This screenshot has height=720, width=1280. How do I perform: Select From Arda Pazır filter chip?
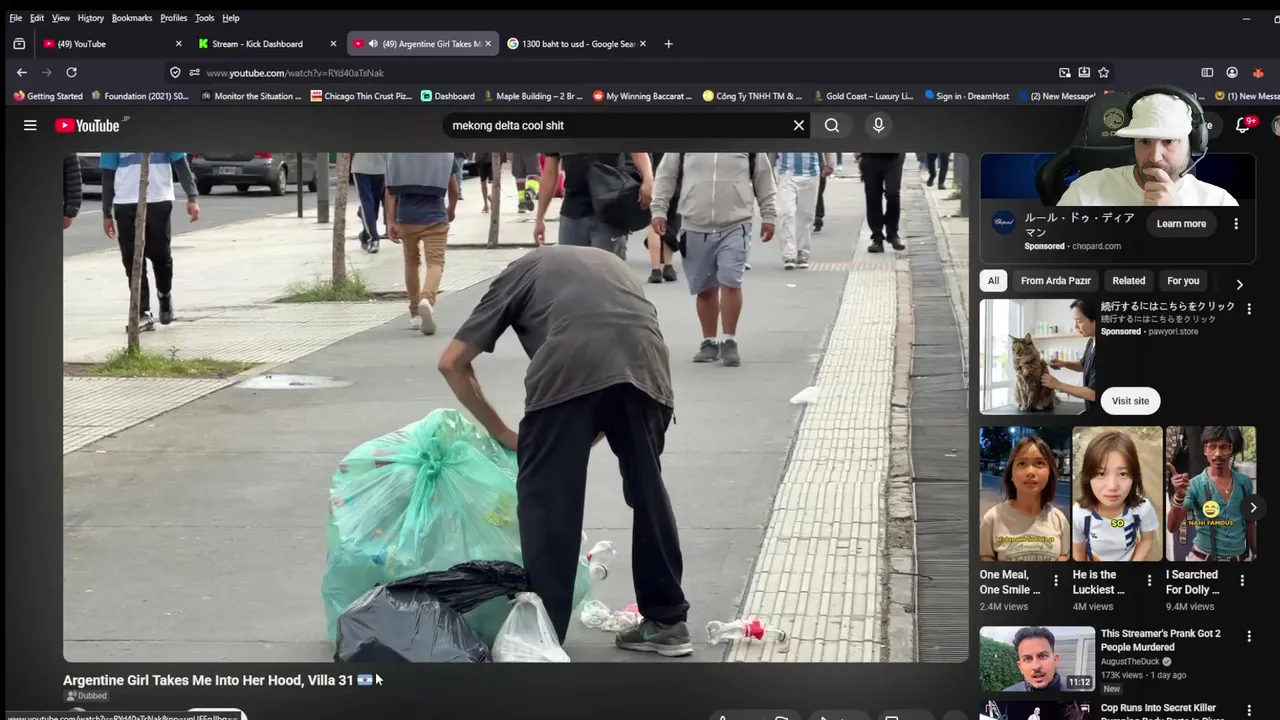(x=1055, y=281)
